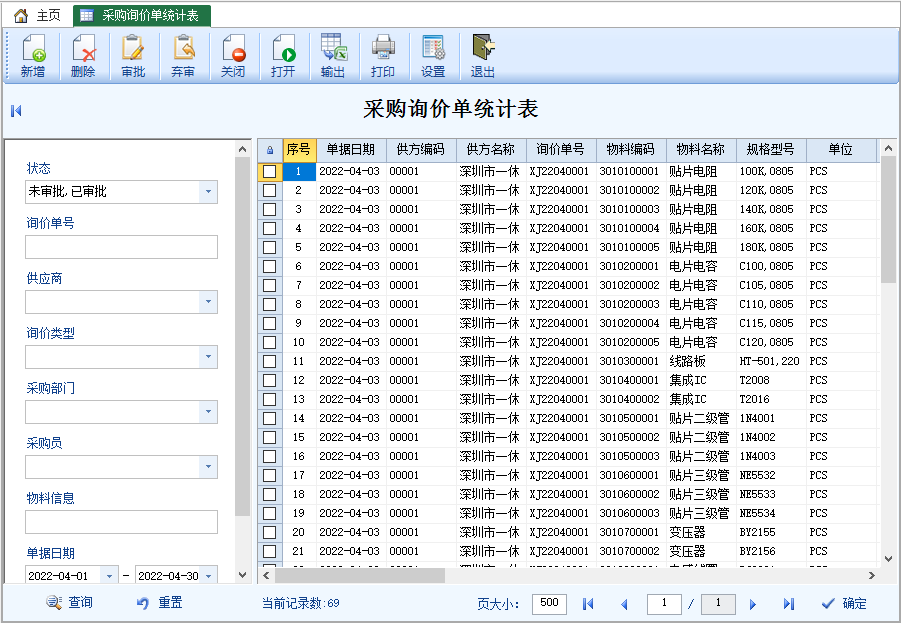Screen dimensions: 902x623
Task: Click the 查询 query button
Action: (70, 602)
